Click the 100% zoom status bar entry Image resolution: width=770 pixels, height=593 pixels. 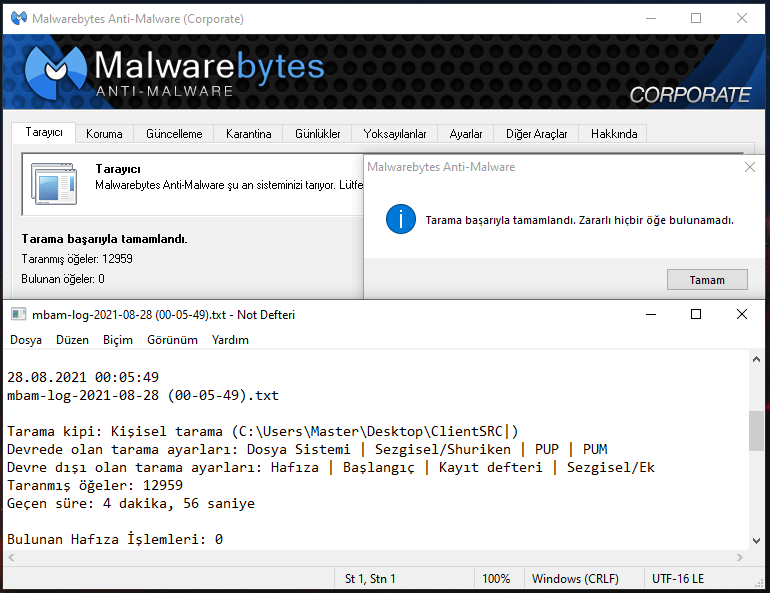click(x=496, y=579)
